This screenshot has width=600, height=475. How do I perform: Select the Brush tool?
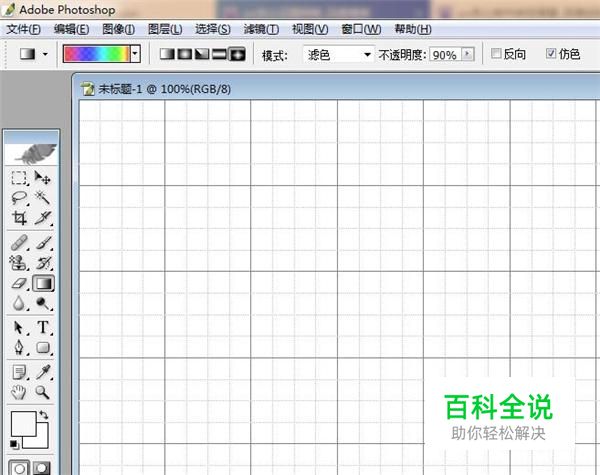[42, 243]
